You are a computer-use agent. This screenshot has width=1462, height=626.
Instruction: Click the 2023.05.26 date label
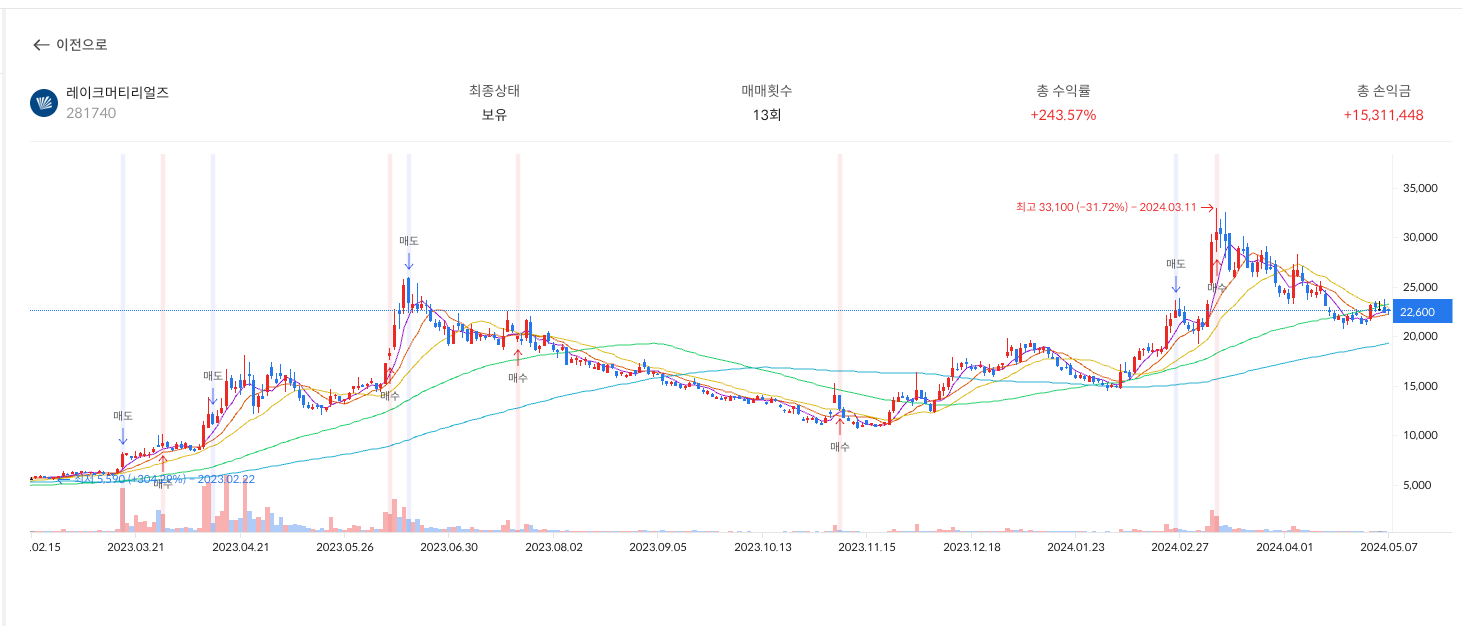344,547
